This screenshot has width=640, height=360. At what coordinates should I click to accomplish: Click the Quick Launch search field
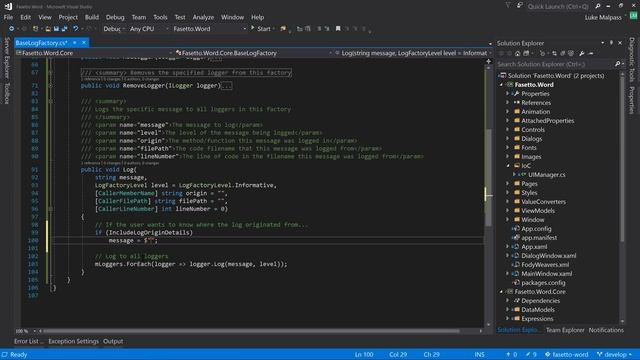558,6
